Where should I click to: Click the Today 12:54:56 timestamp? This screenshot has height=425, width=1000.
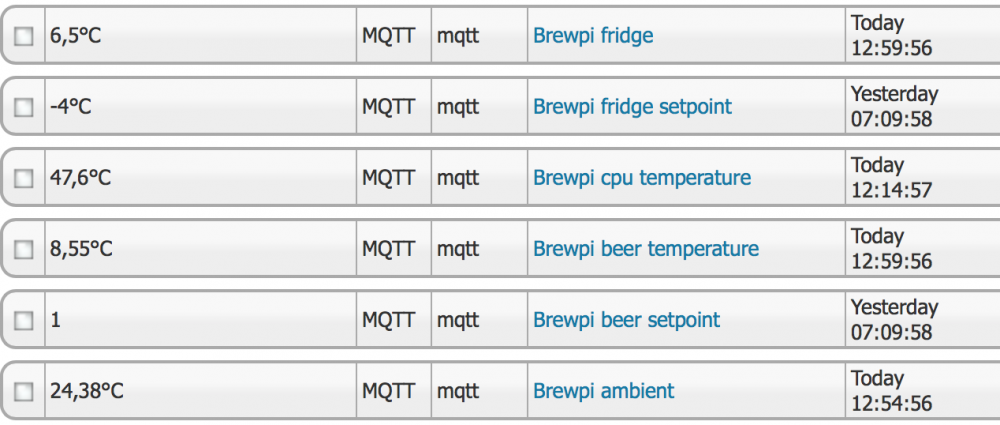892,391
